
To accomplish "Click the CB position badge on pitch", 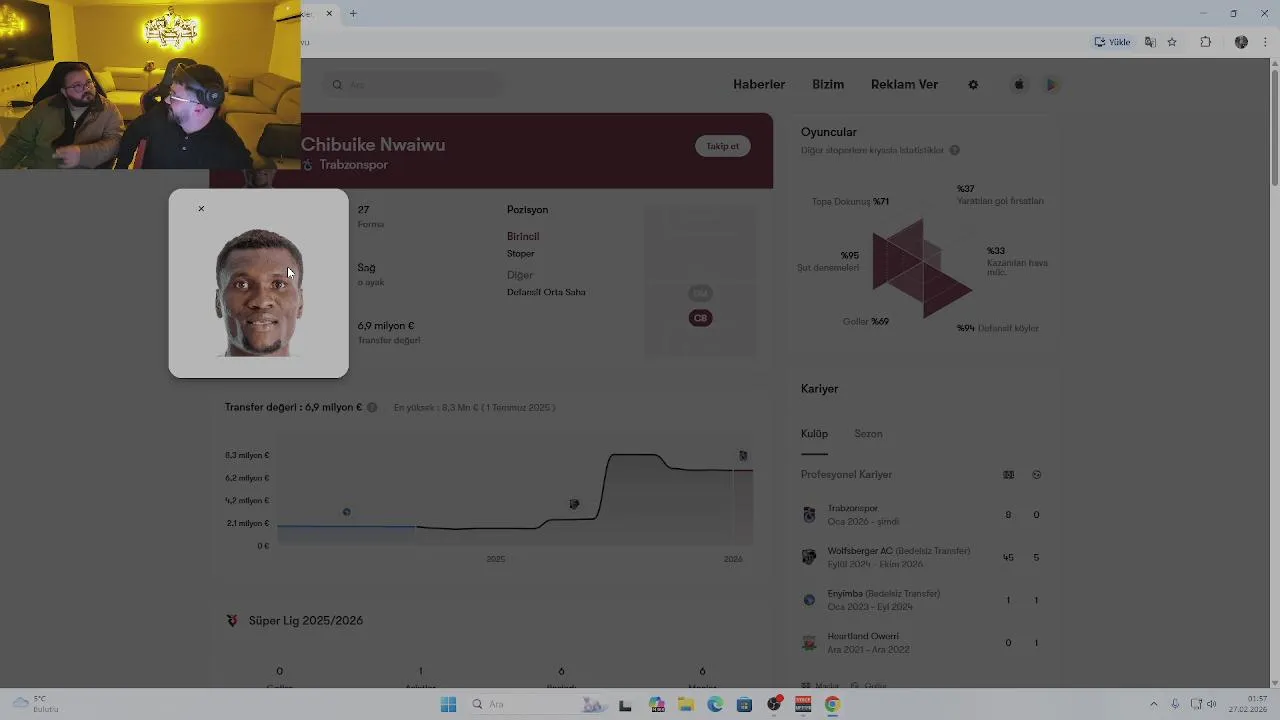I will coord(700,318).
